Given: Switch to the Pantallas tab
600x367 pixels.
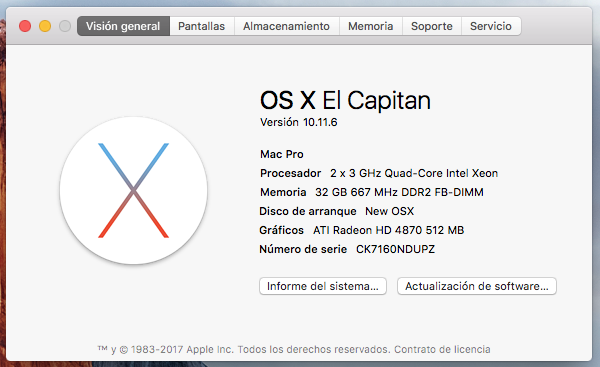Looking at the screenshot, I should pyautogui.click(x=202, y=26).
